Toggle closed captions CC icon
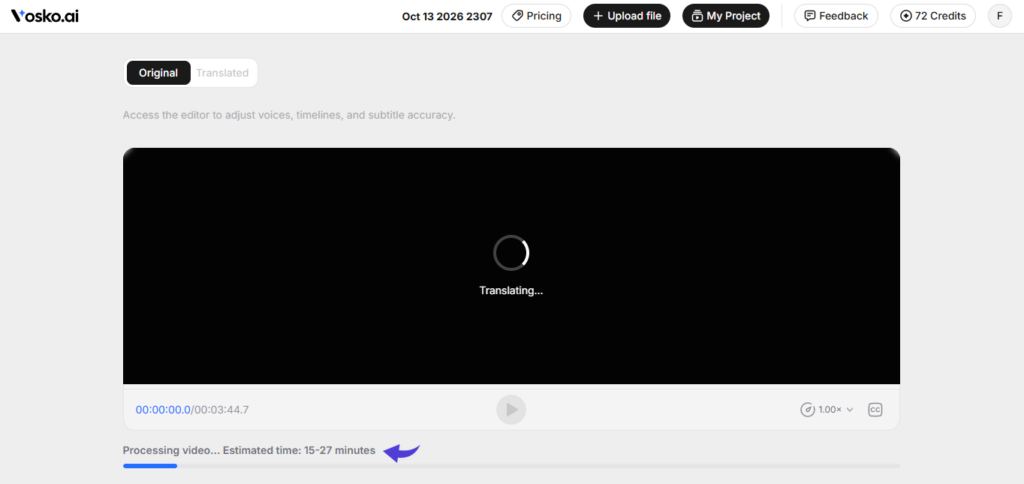This screenshot has width=1024, height=484. (875, 410)
